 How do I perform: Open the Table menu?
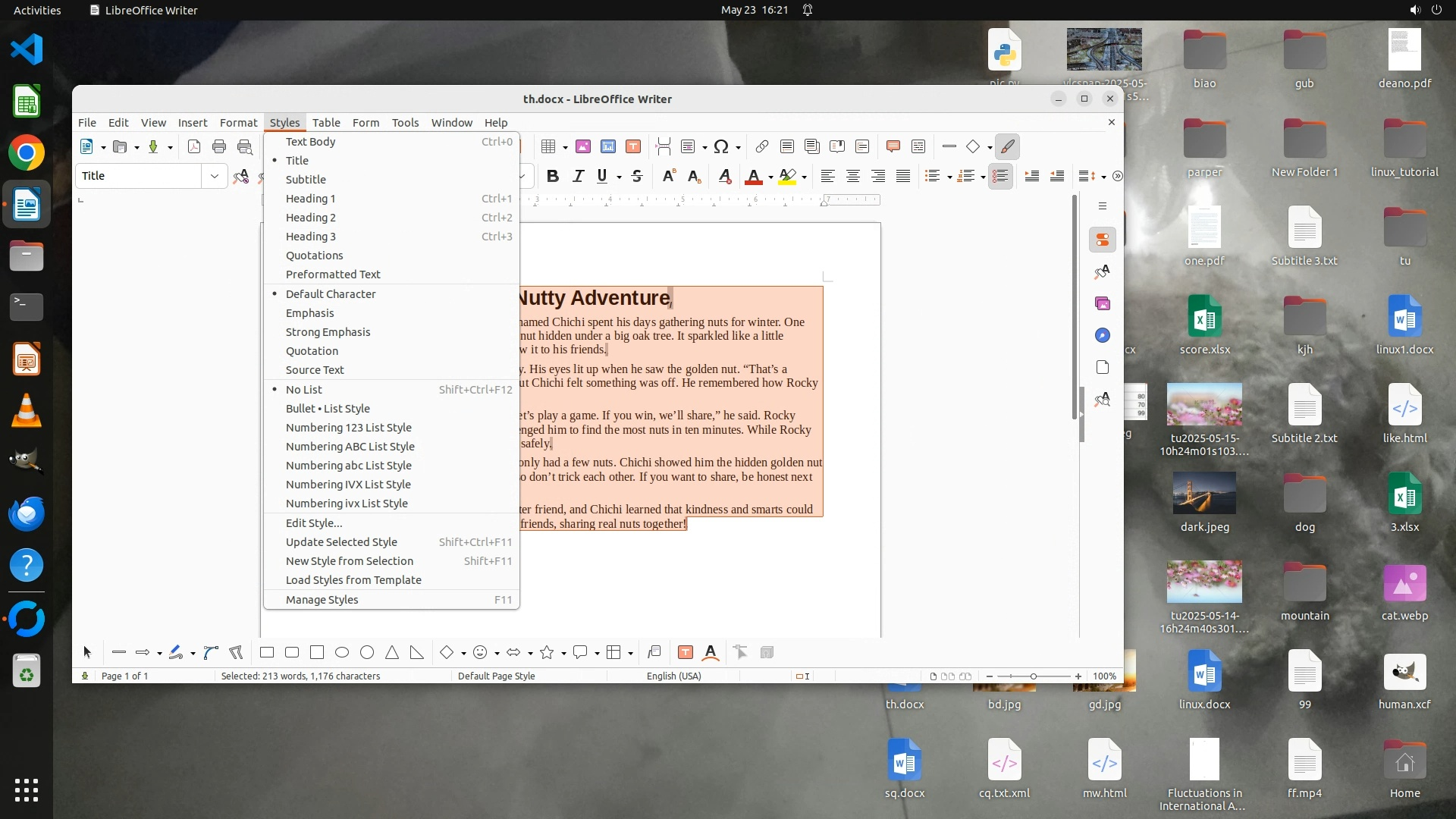click(326, 123)
